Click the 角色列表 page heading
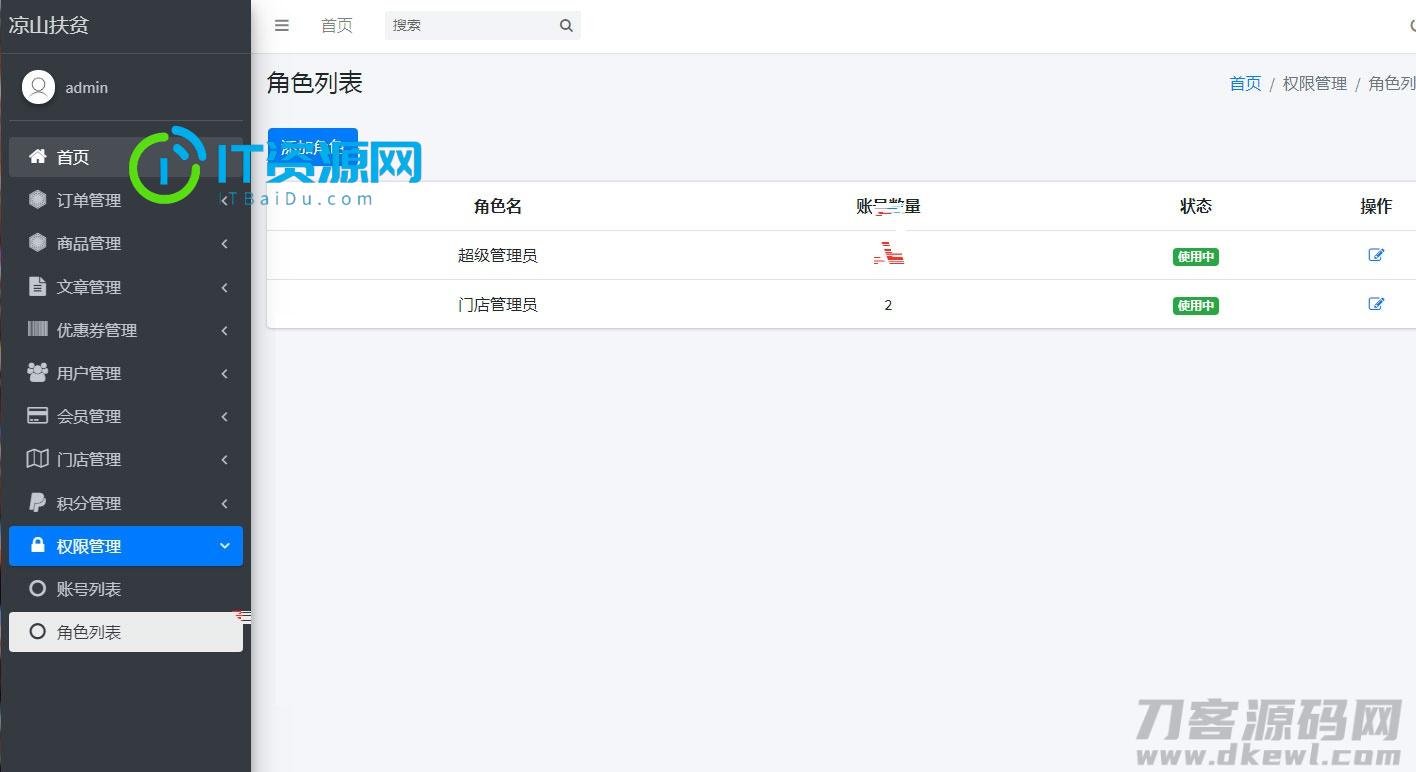Image resolution: width=1416 pixels, height=772 pixels. point(315,83)
